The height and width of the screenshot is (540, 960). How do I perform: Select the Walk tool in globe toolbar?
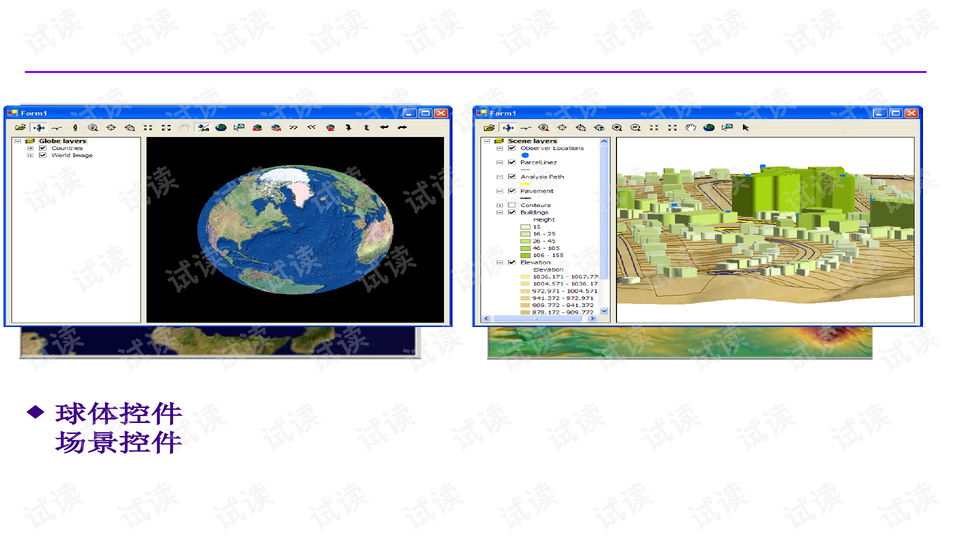click(75, 127)
